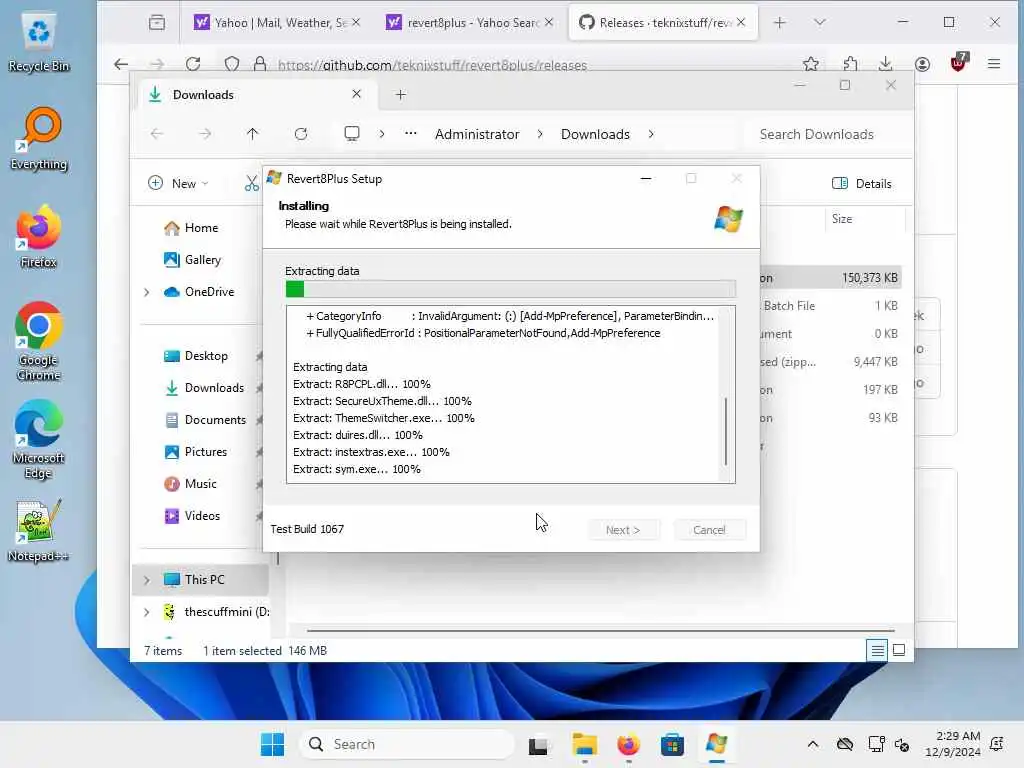Bookmark this page with the star icon
1024x768 pixels.
(x=810, y=64)
